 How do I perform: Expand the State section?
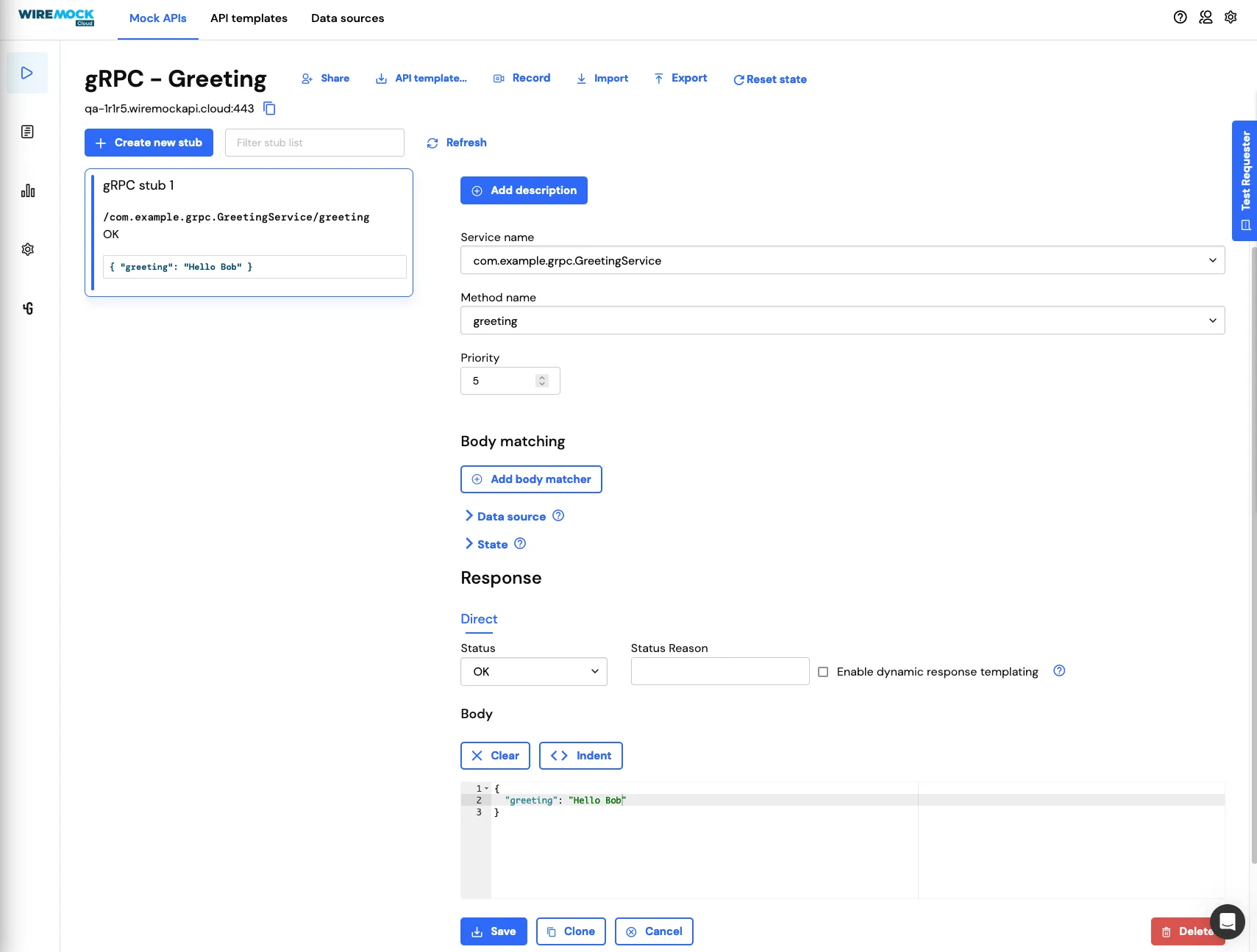click(x=485, y=544)
